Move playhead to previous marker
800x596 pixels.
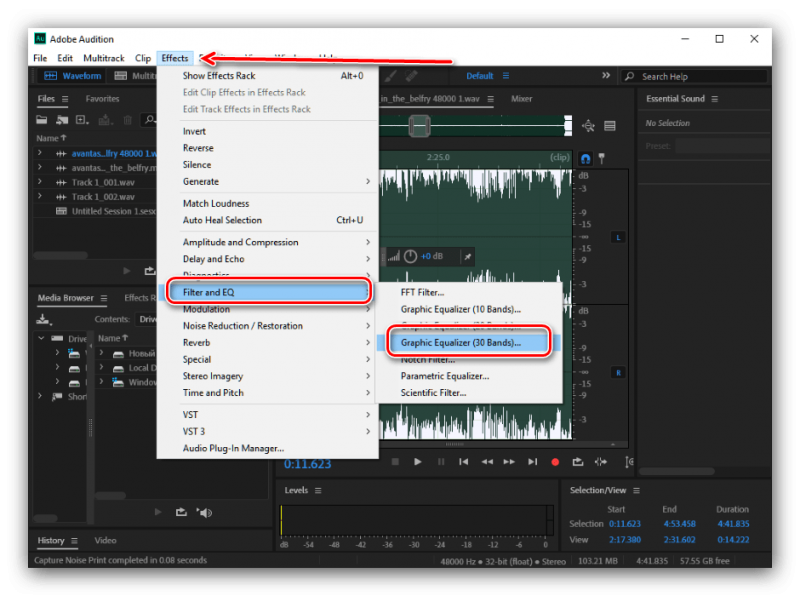click(x=463, y=462)
